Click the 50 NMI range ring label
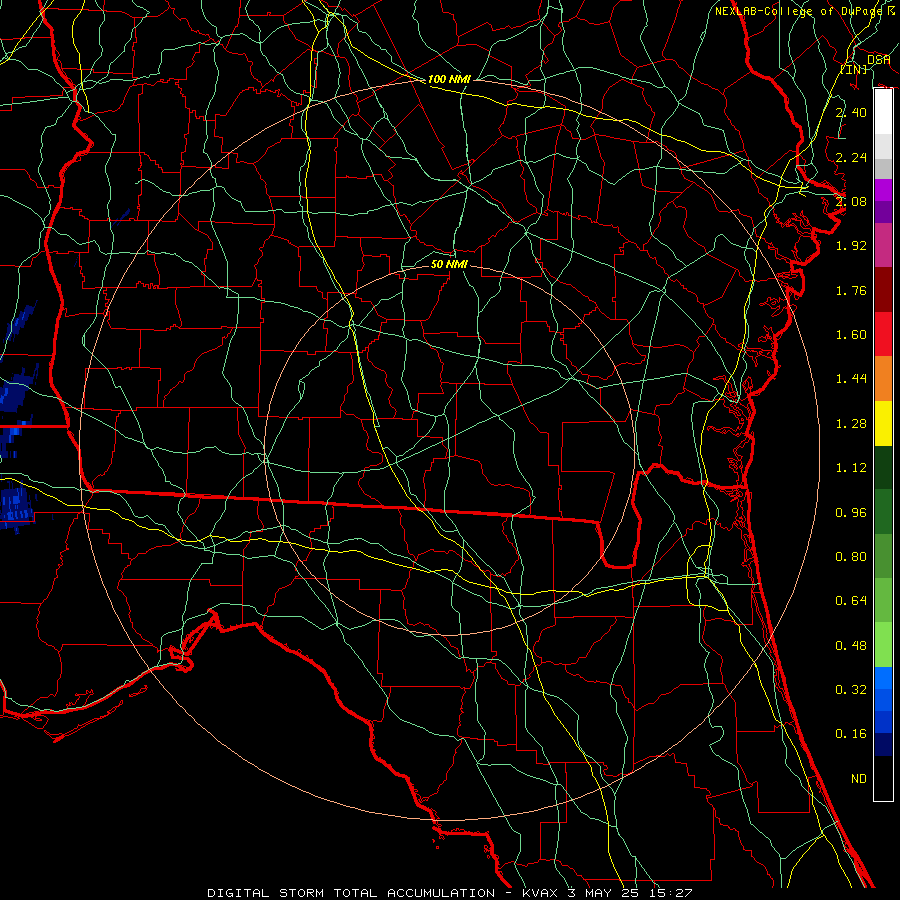This screenshot has height=900, width=900. click(x=449, y=264)
